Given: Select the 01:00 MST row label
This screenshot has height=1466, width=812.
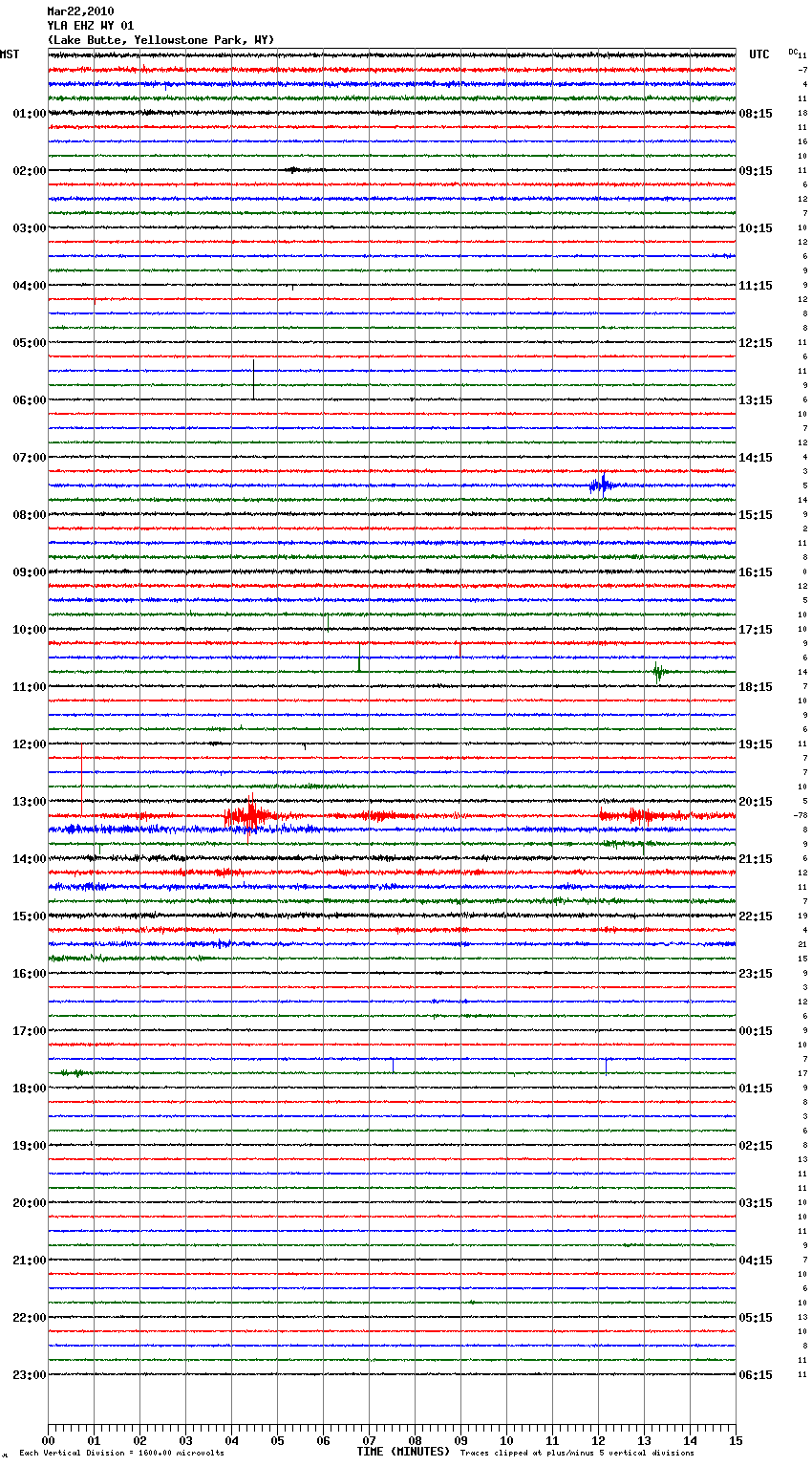Looking at the screenshot, I should [29, 114].
